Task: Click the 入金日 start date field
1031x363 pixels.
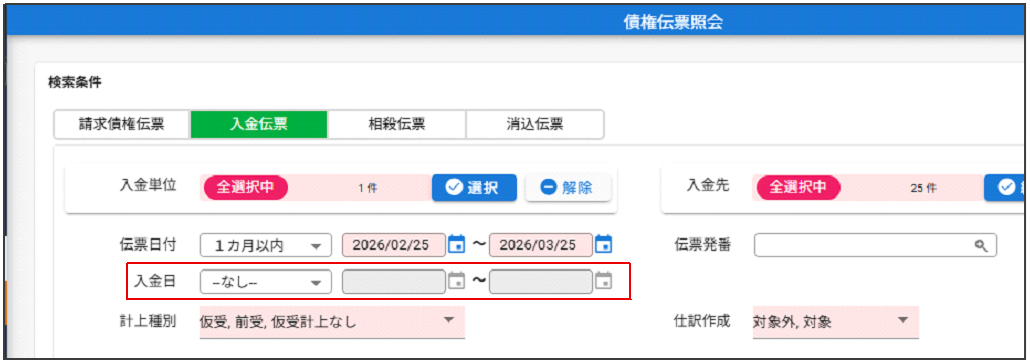Action: [393, 281]
